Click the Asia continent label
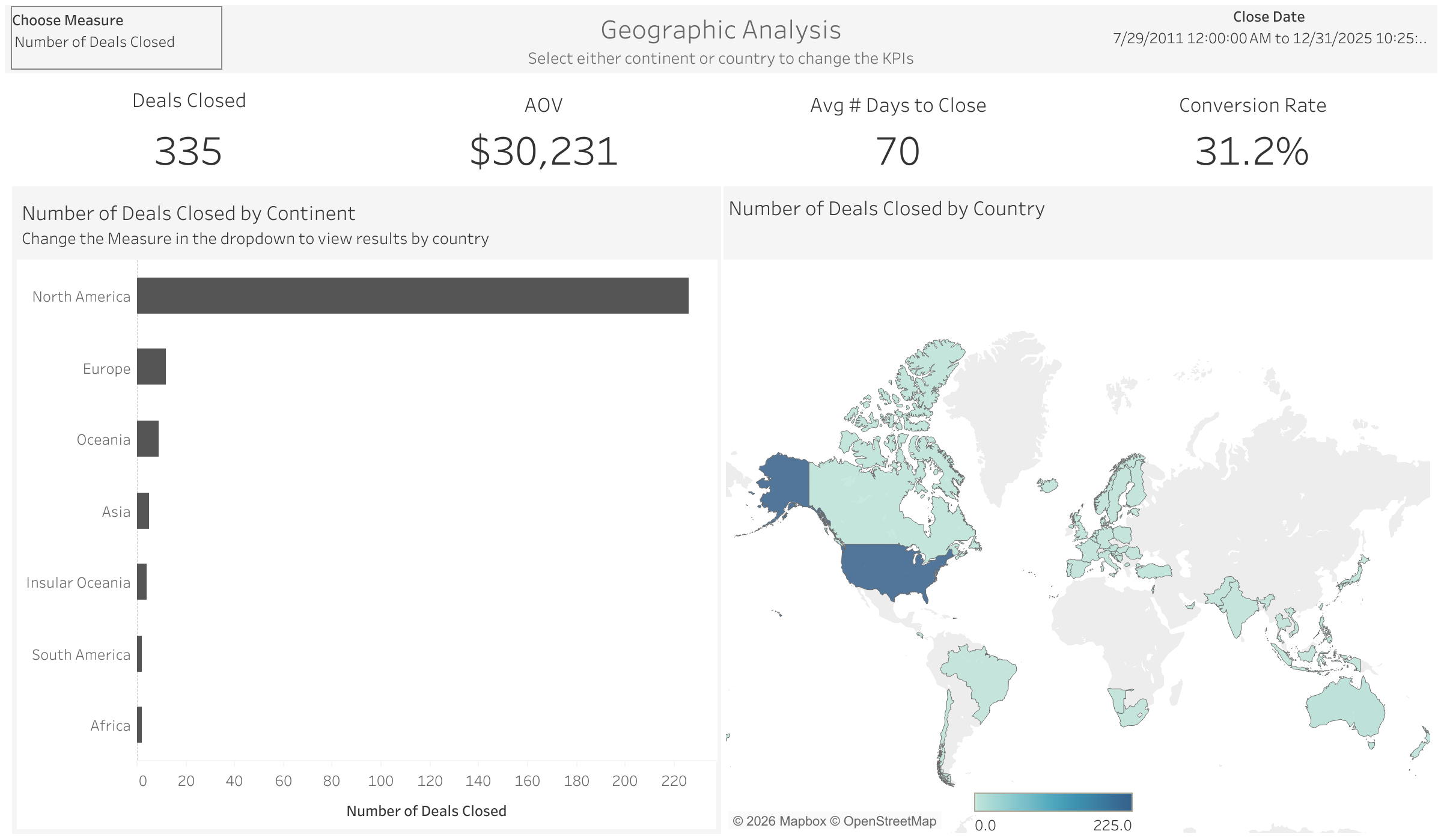 [116, 512]
